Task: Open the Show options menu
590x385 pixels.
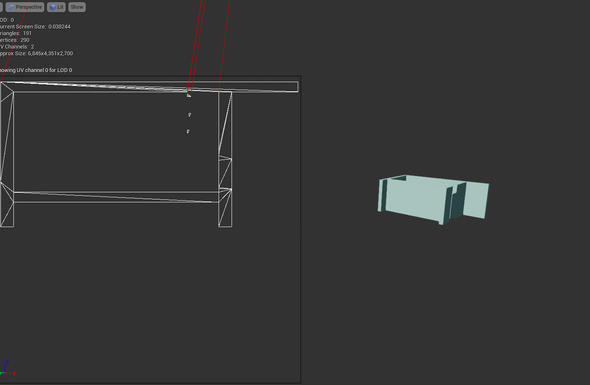Action: [x=77, y=7]
